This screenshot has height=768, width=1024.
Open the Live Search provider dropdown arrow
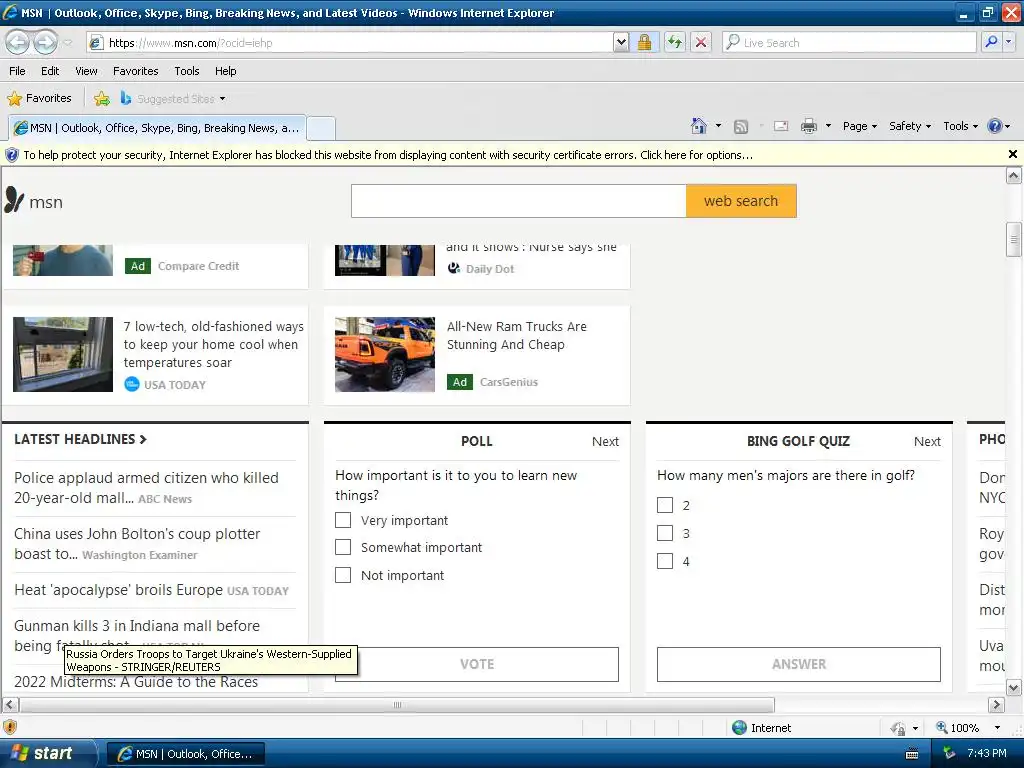tap(1010, 42)
